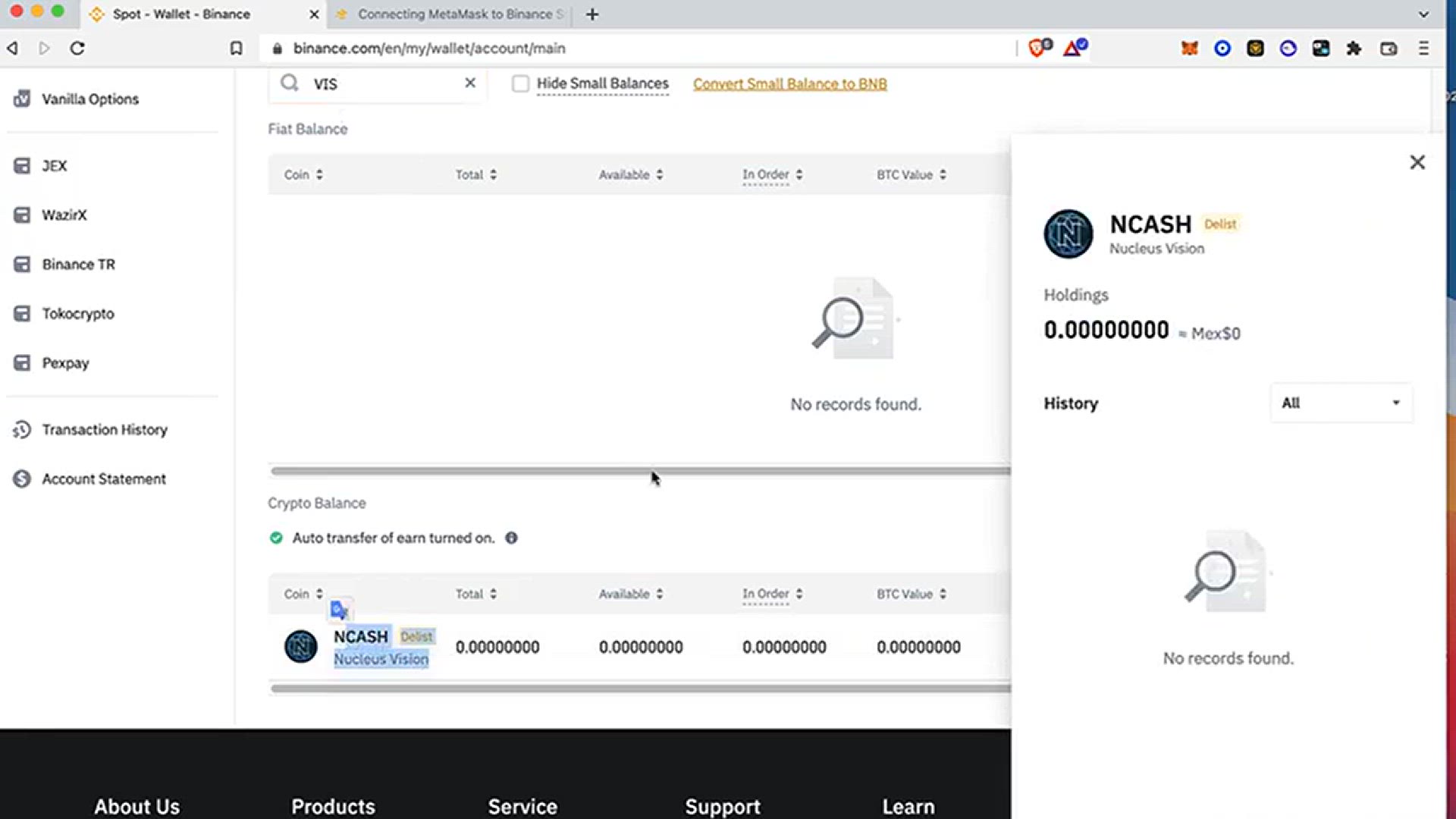The width and height of the screenshot is (1456, 819).
Task: Open Account Statement dollar icon
Action: click(22, 479)
